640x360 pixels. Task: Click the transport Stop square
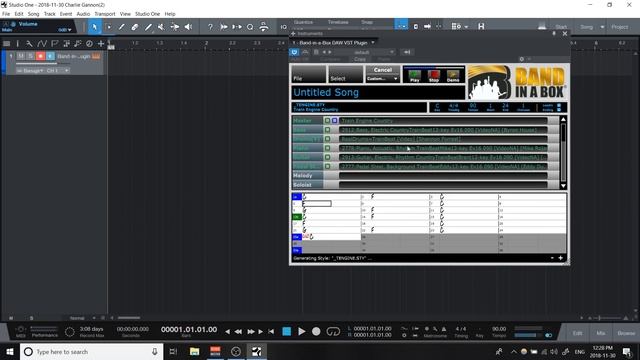pos(287,331)
